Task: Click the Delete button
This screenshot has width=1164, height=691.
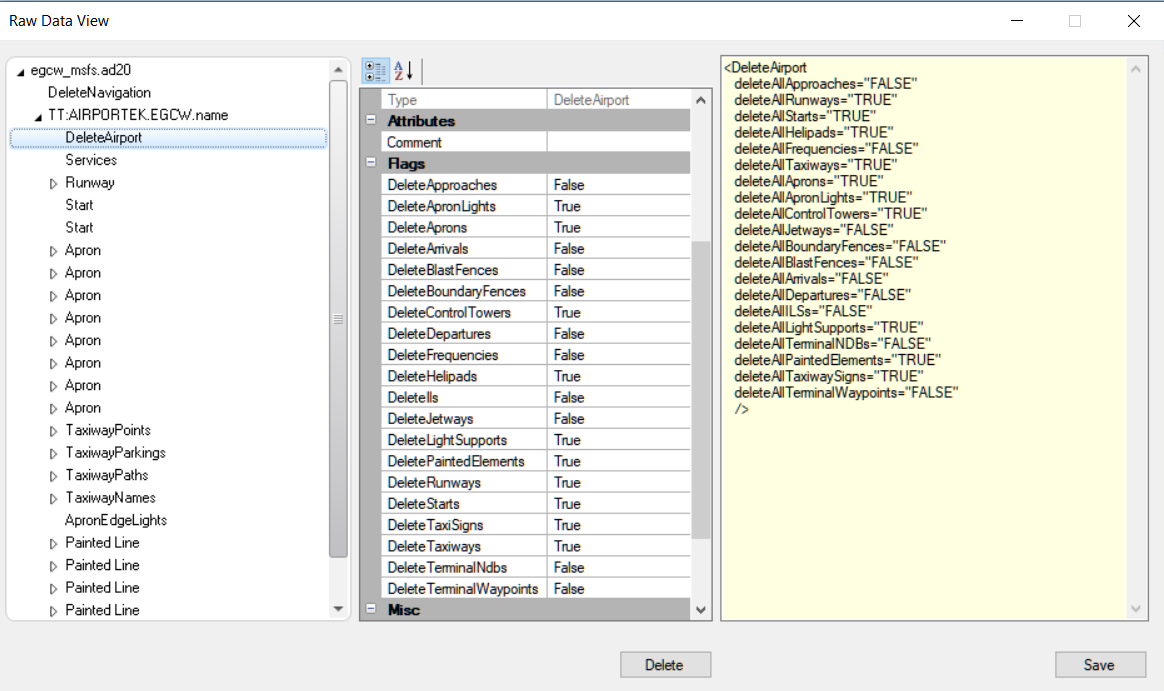Action: (x=665, y=664)
